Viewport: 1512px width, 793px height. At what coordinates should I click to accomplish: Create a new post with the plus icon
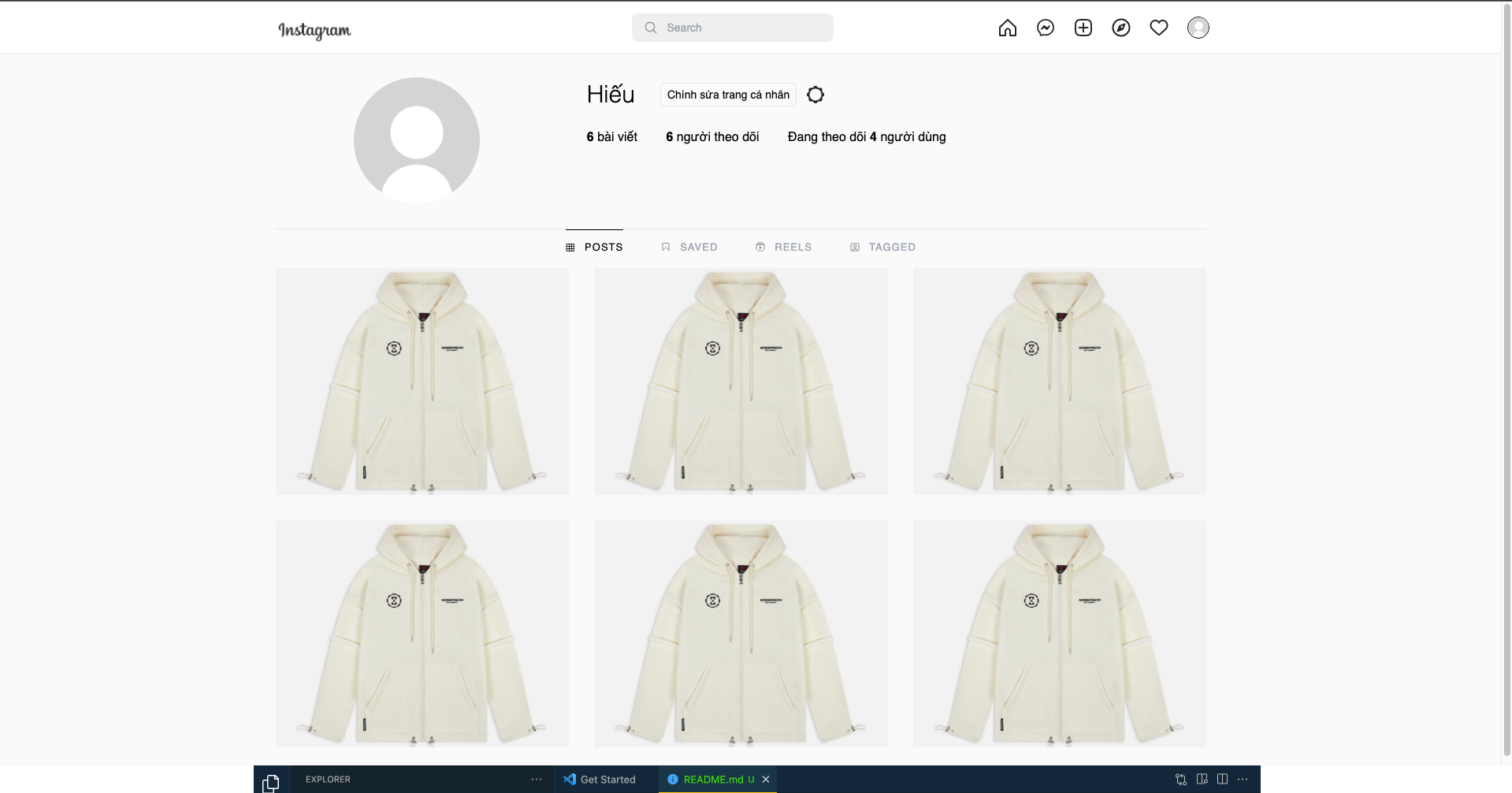tap(1083, 27)
